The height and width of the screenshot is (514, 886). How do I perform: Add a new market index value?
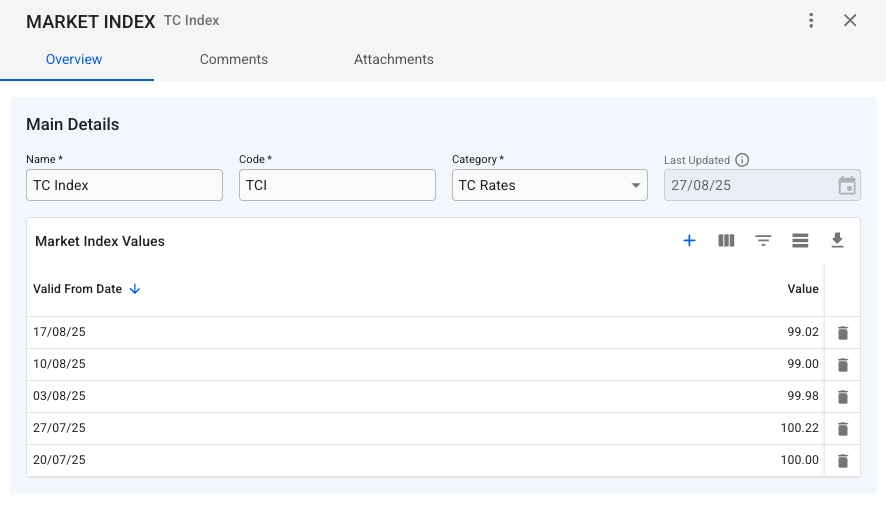689,241
